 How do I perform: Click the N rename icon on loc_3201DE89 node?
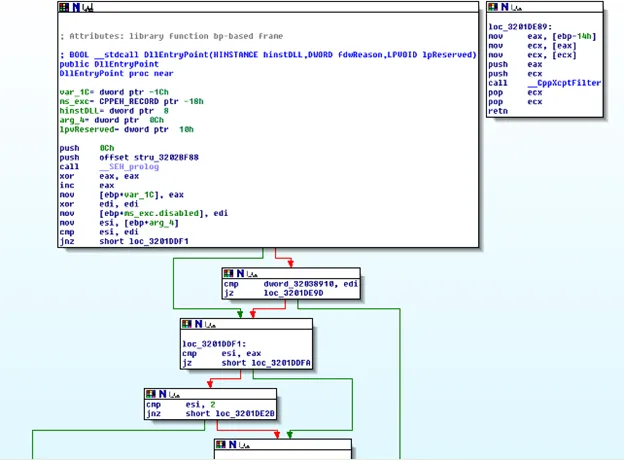[505, 7]
